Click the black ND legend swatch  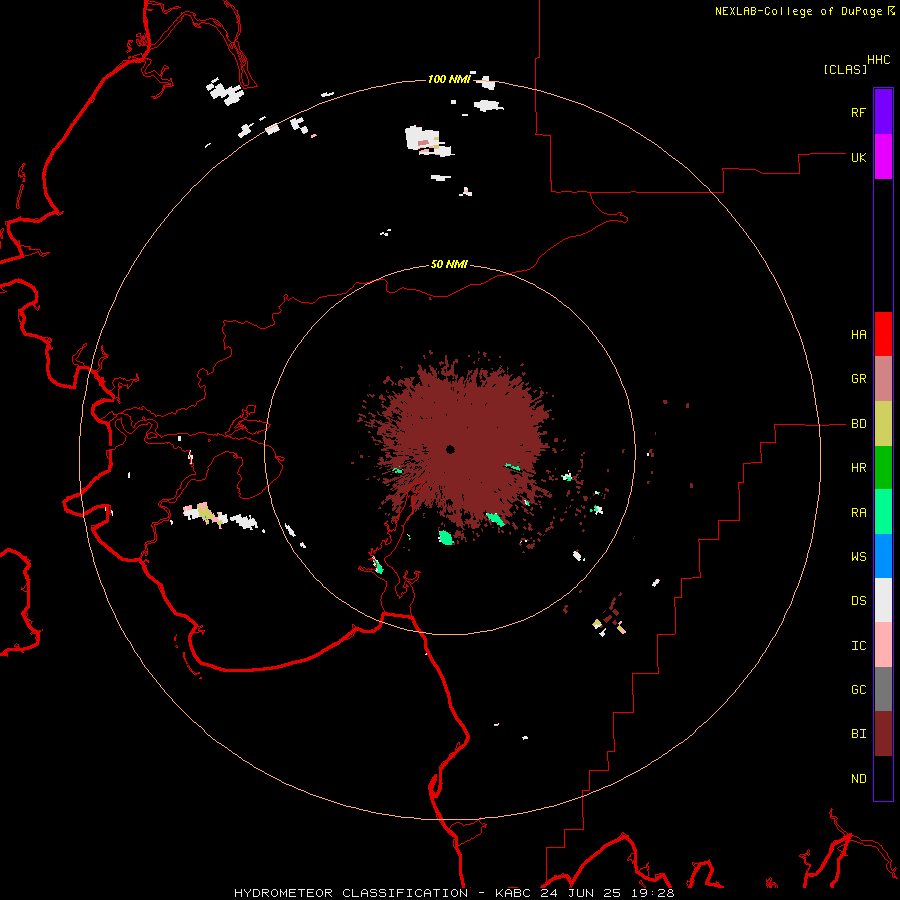pos(883,778)
